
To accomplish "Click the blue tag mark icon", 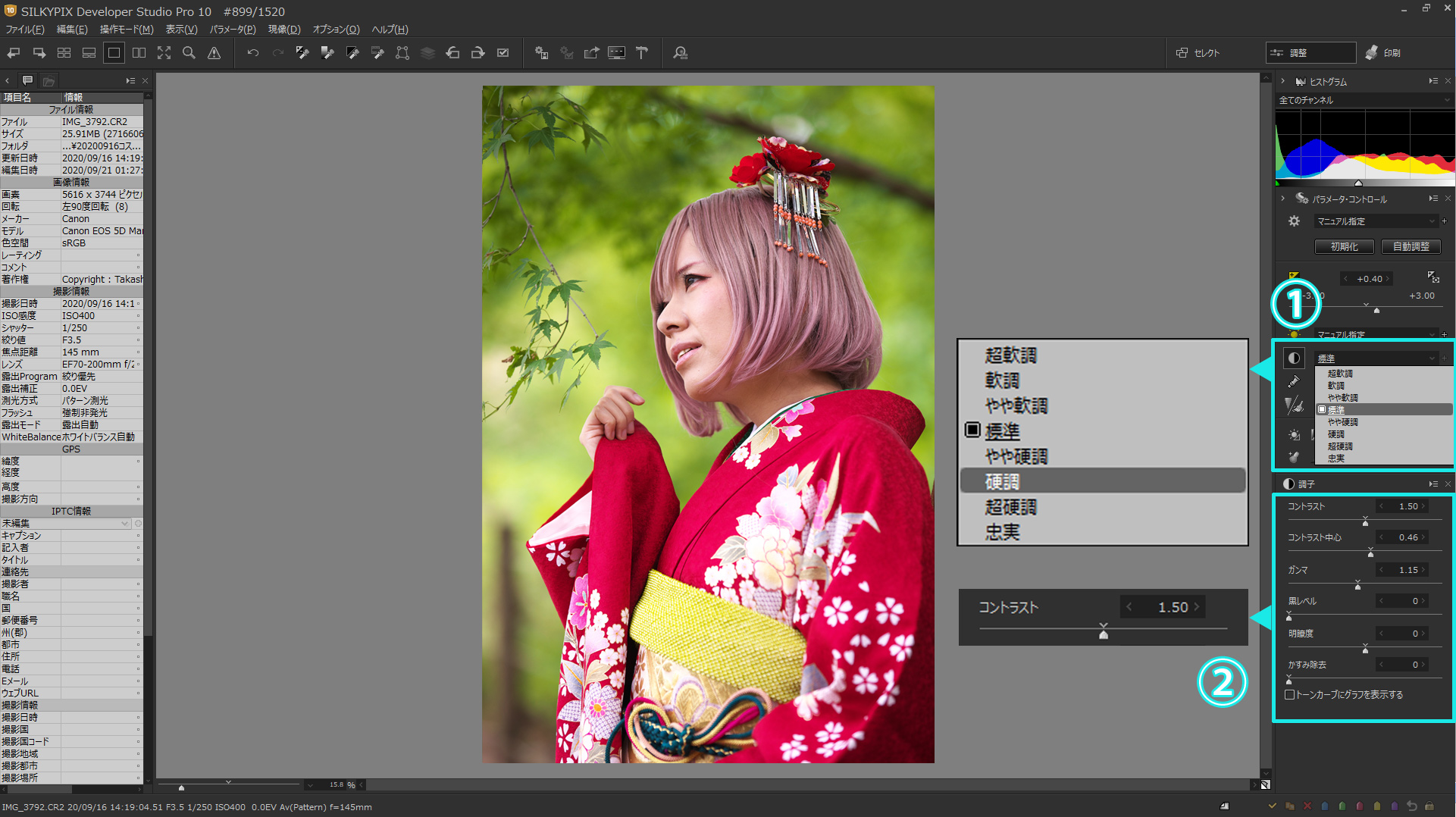I will 1325,806.
